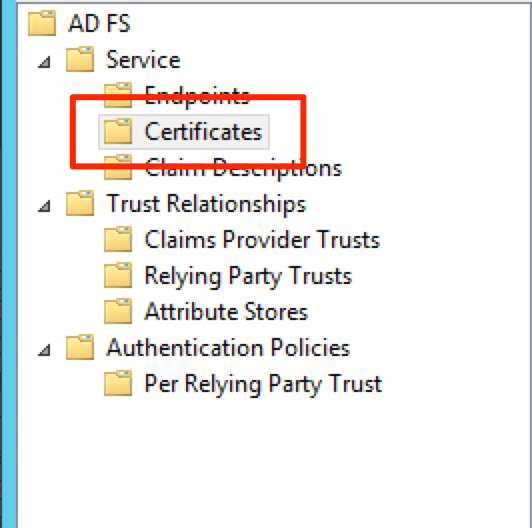Select the Service node text label
532x528 pixels.
(143, 60)
